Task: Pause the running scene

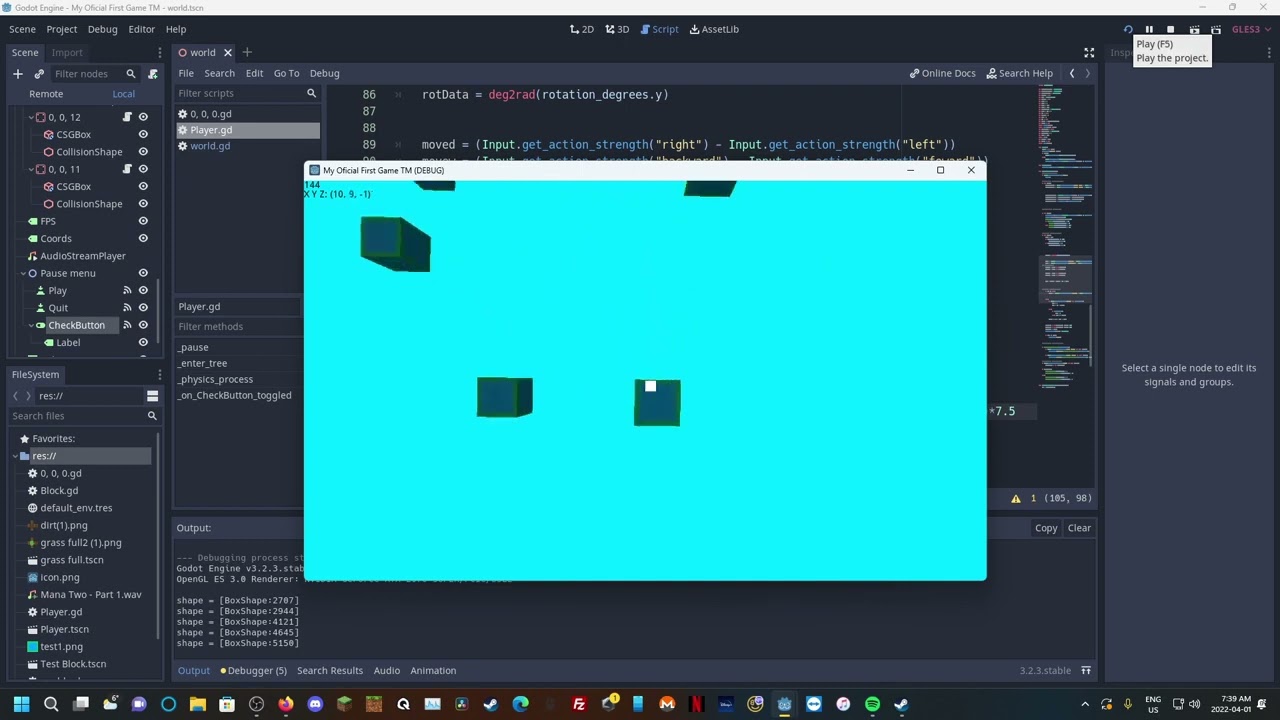Action: click(1149, 30)
